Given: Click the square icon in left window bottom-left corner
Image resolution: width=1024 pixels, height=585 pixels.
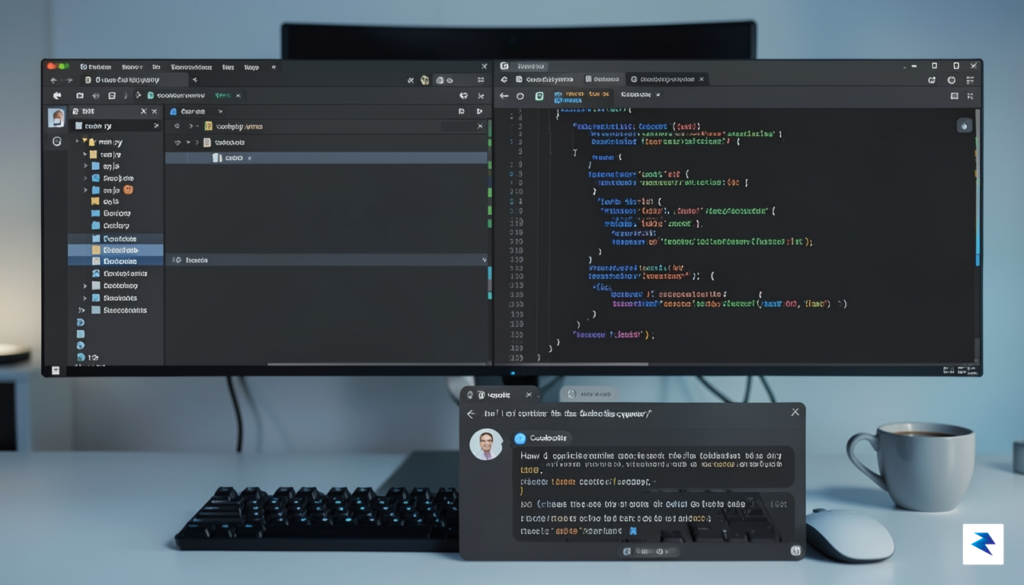Looking at the screenshot, I should click(56, 370).
